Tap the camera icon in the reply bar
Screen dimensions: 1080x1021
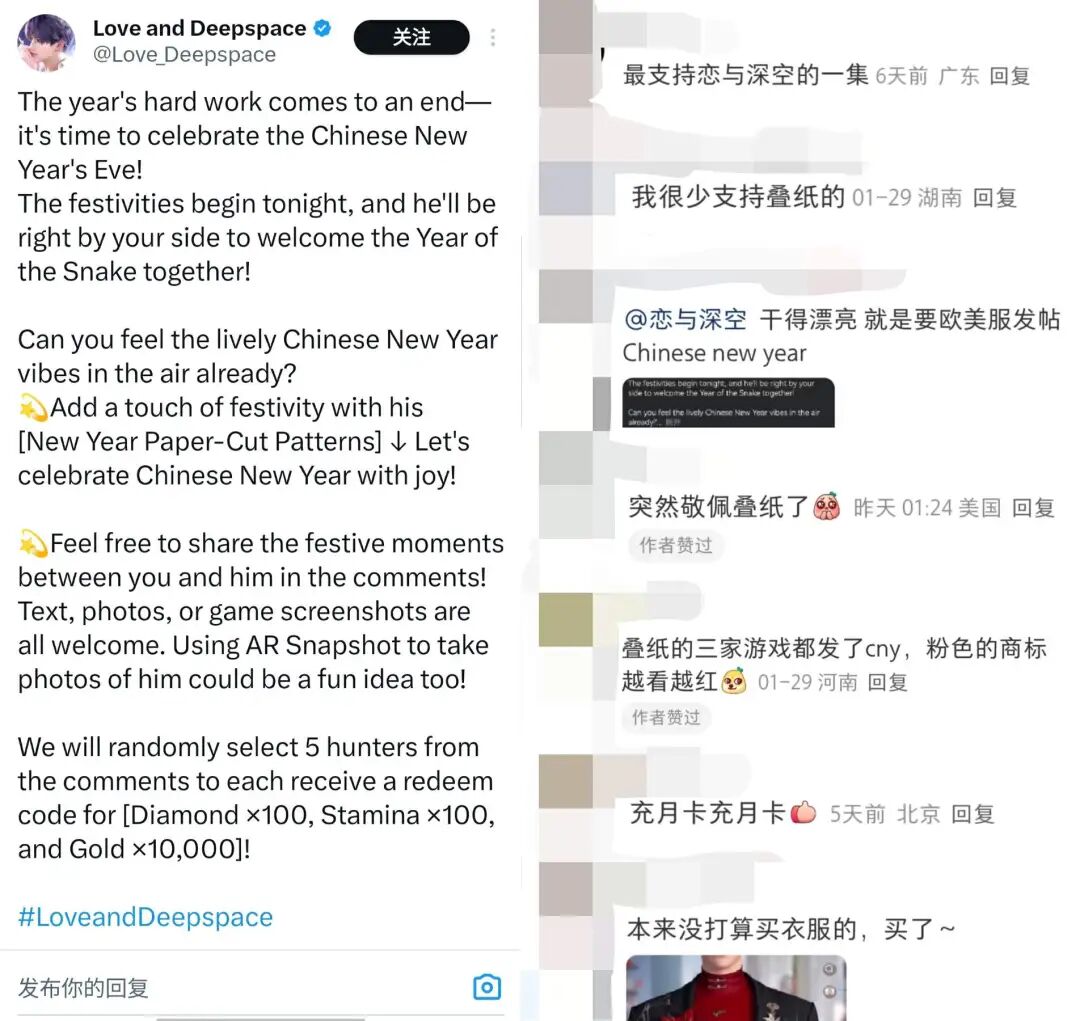pyautogui.click(x=487, y=987)
